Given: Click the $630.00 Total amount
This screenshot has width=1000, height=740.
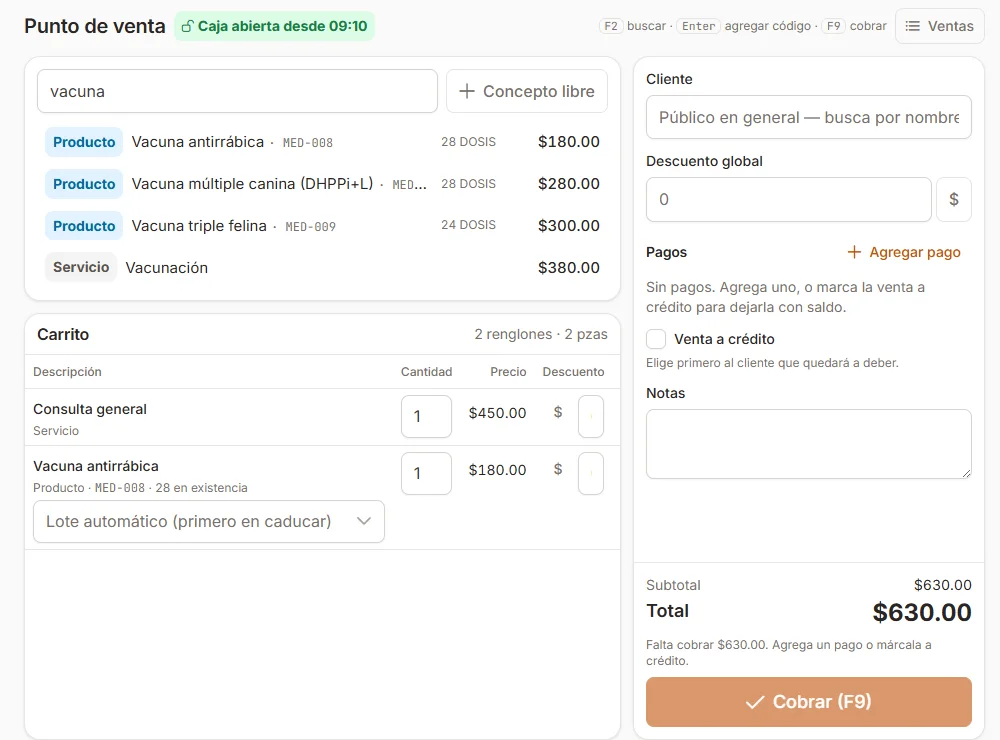Looking at the screenshot, I should 922,612.
